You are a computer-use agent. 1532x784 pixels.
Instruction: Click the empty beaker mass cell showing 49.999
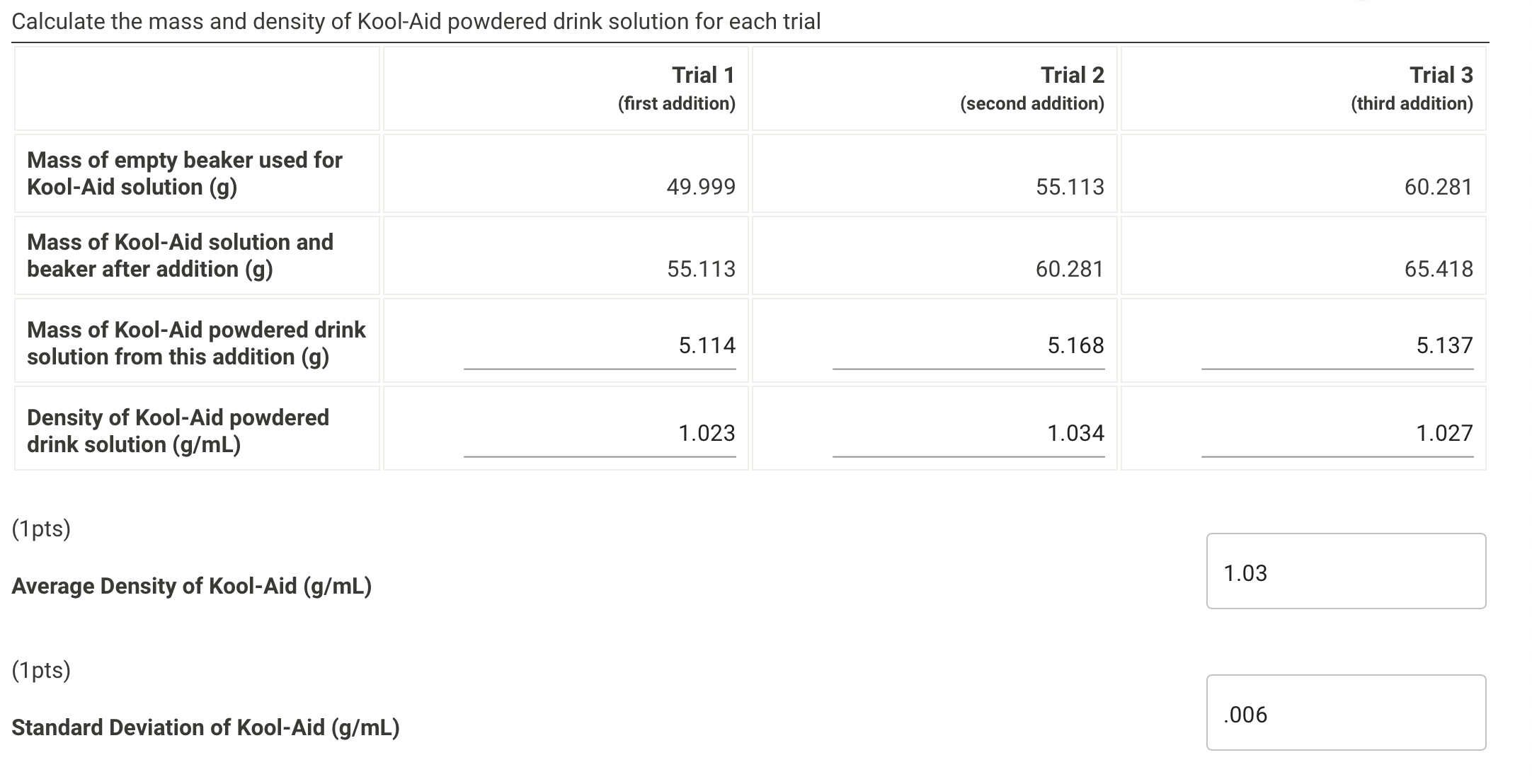coord(701,186)
